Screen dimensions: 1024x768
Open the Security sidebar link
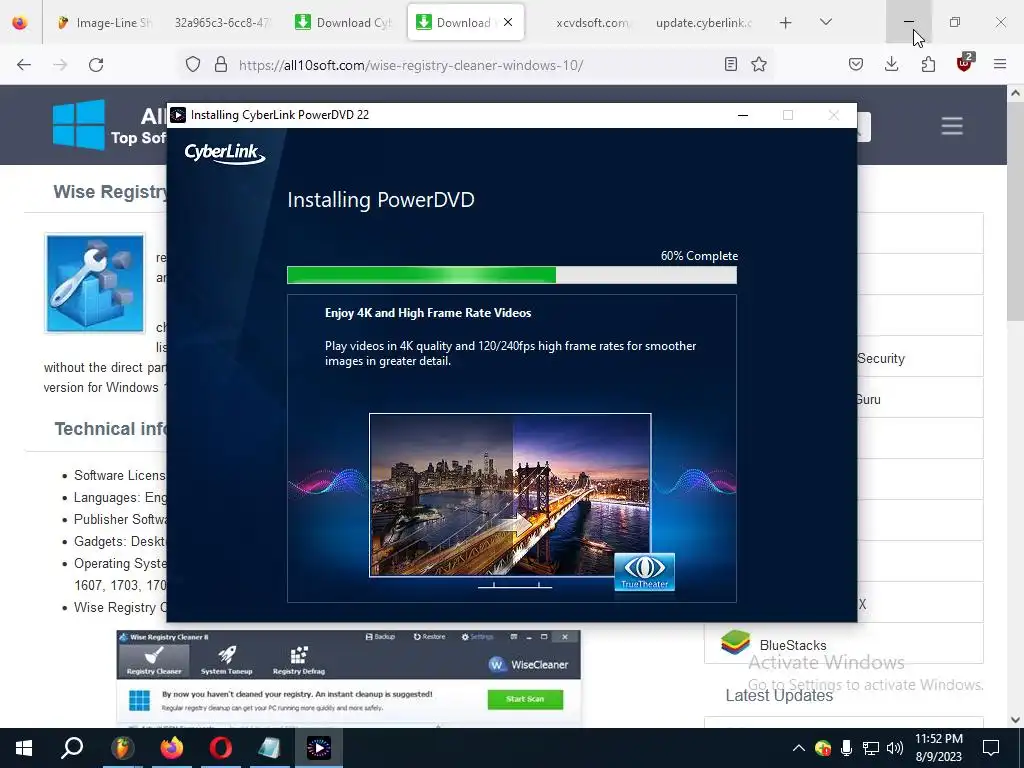(x=881, y=359)
